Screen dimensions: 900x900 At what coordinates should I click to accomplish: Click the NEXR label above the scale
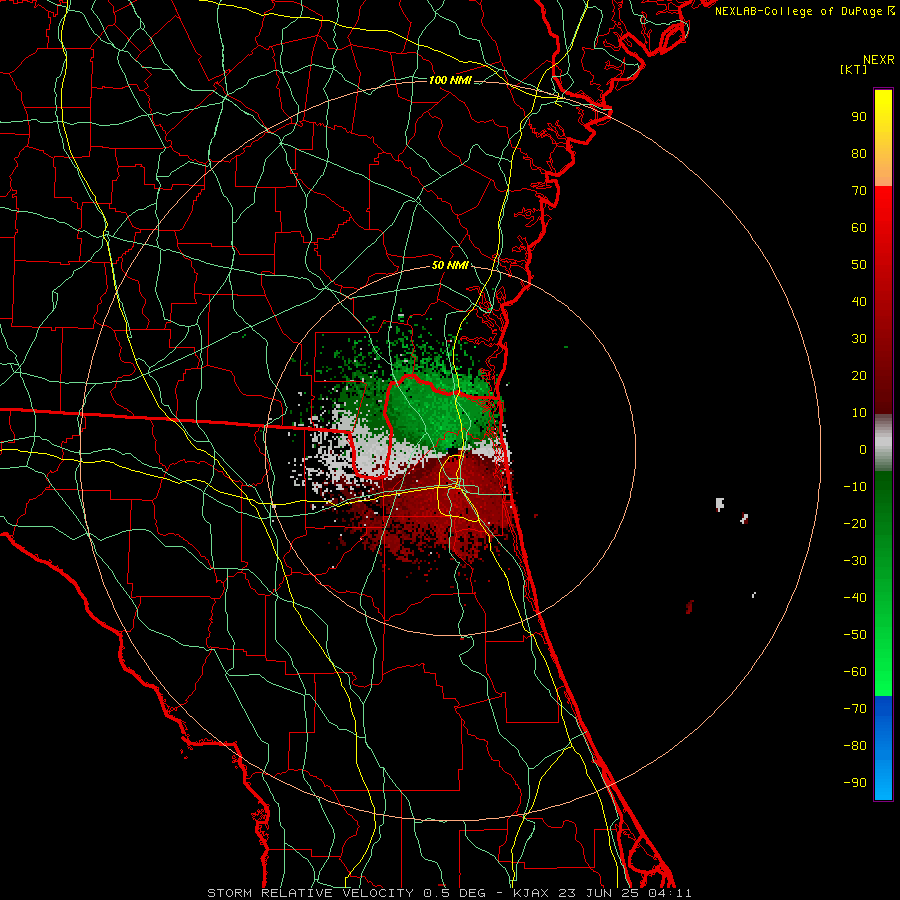coord(878,60)
